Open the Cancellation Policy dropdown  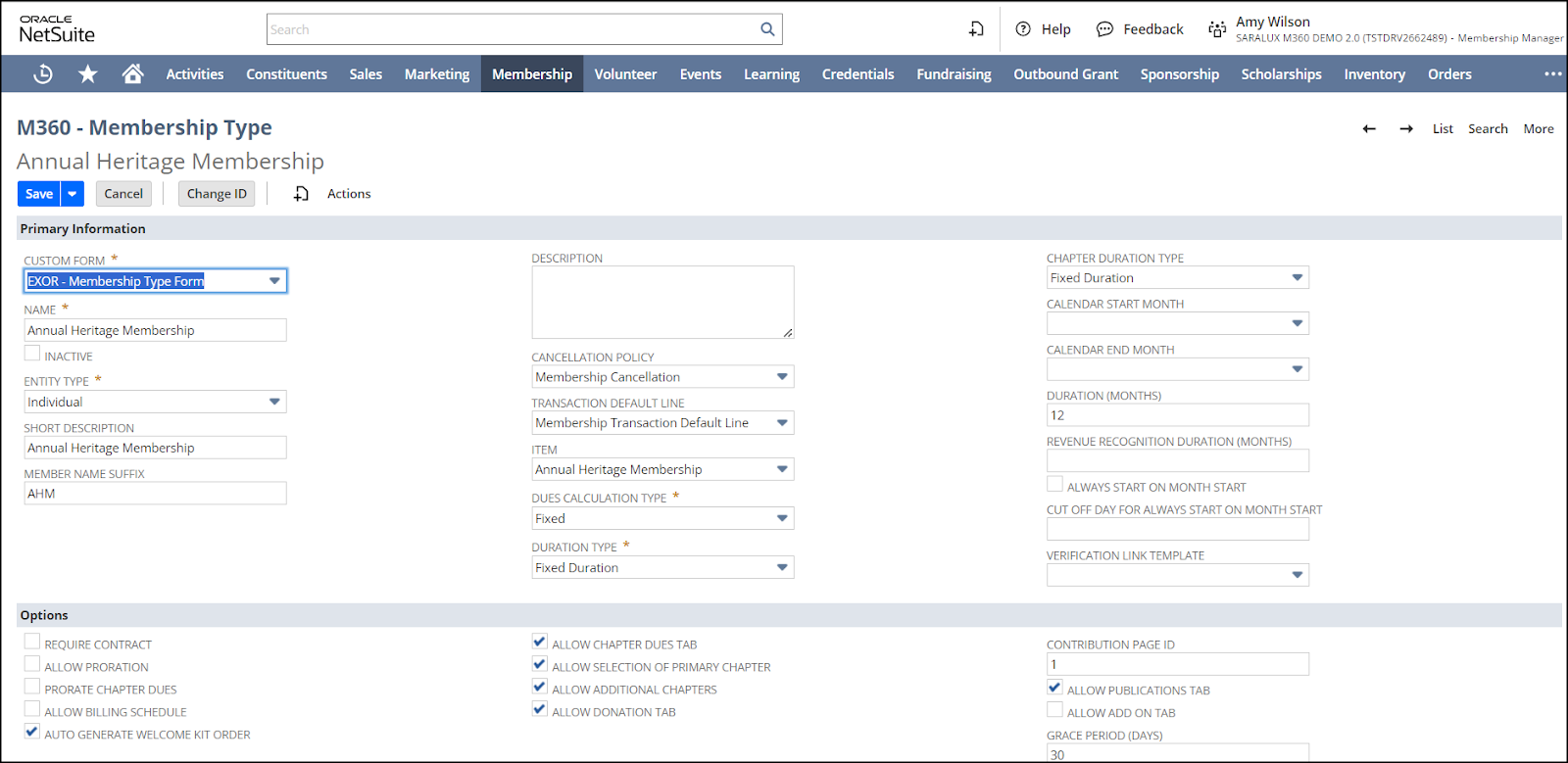pyautogui.click(x=782, y=377)
